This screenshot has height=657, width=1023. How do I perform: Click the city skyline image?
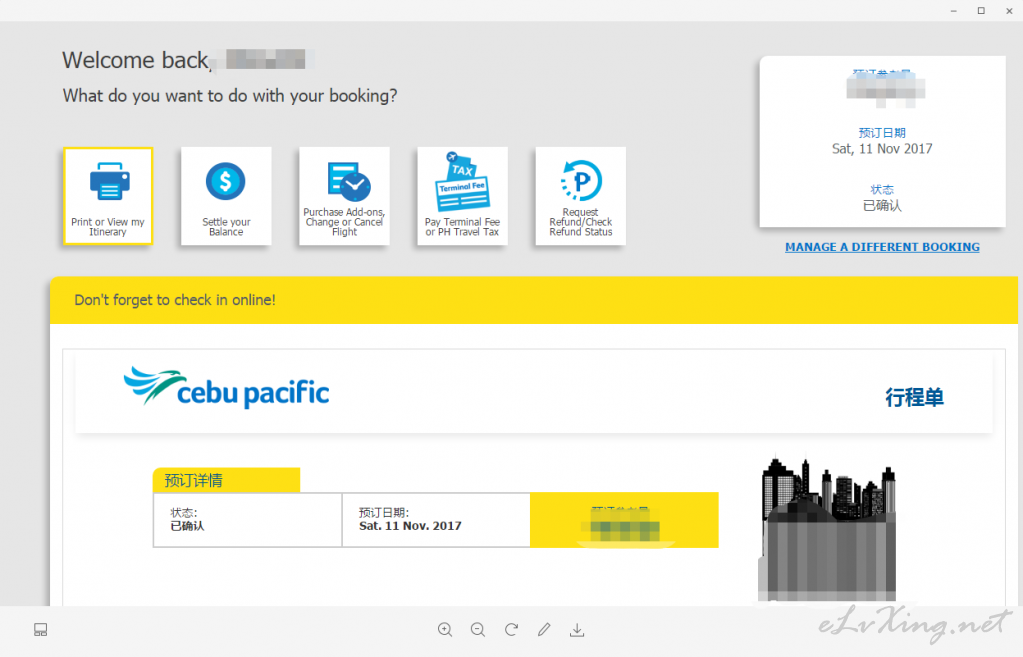[827, 527]
